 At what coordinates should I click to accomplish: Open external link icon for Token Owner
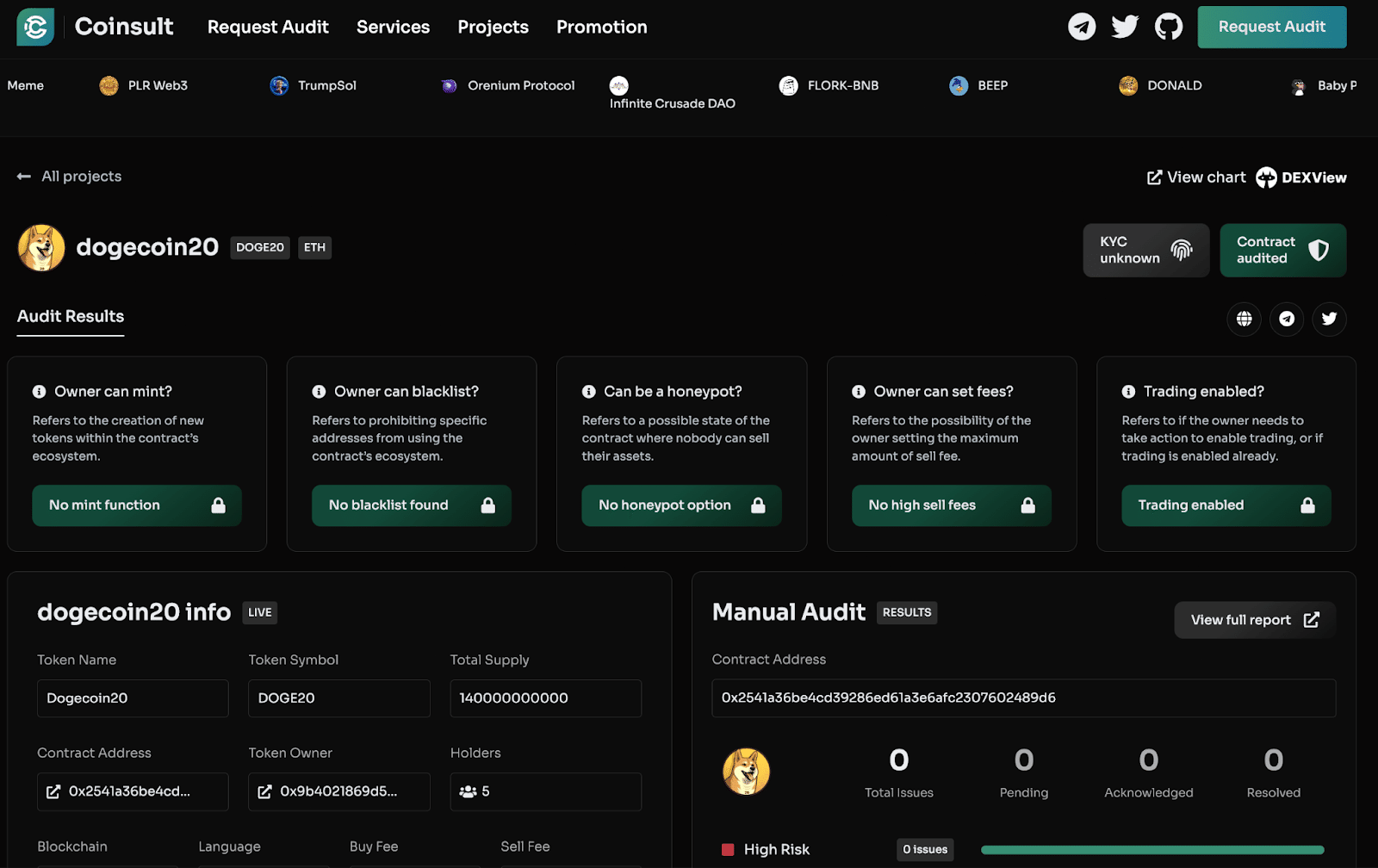264,791
